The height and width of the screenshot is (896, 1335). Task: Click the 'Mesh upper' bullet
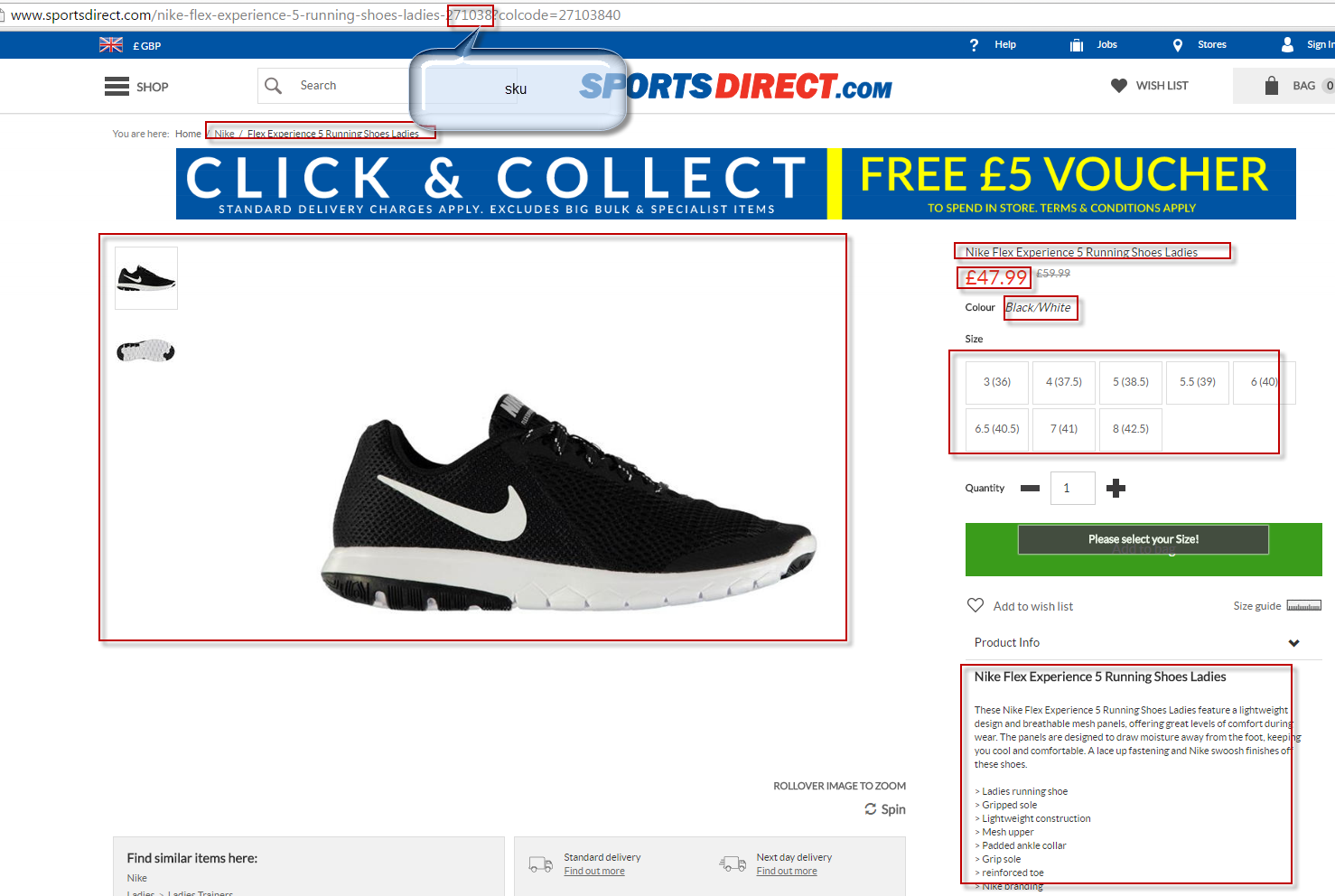point(1004,833)
